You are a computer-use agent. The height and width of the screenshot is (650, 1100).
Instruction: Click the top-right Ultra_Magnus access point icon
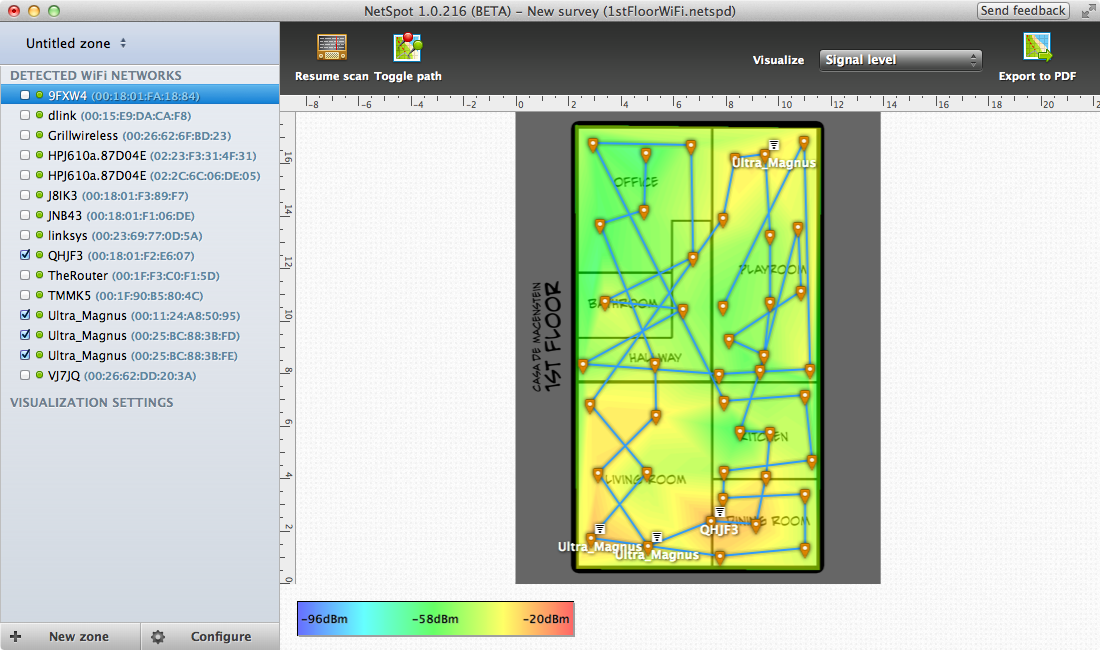click(x=774, y=146)
